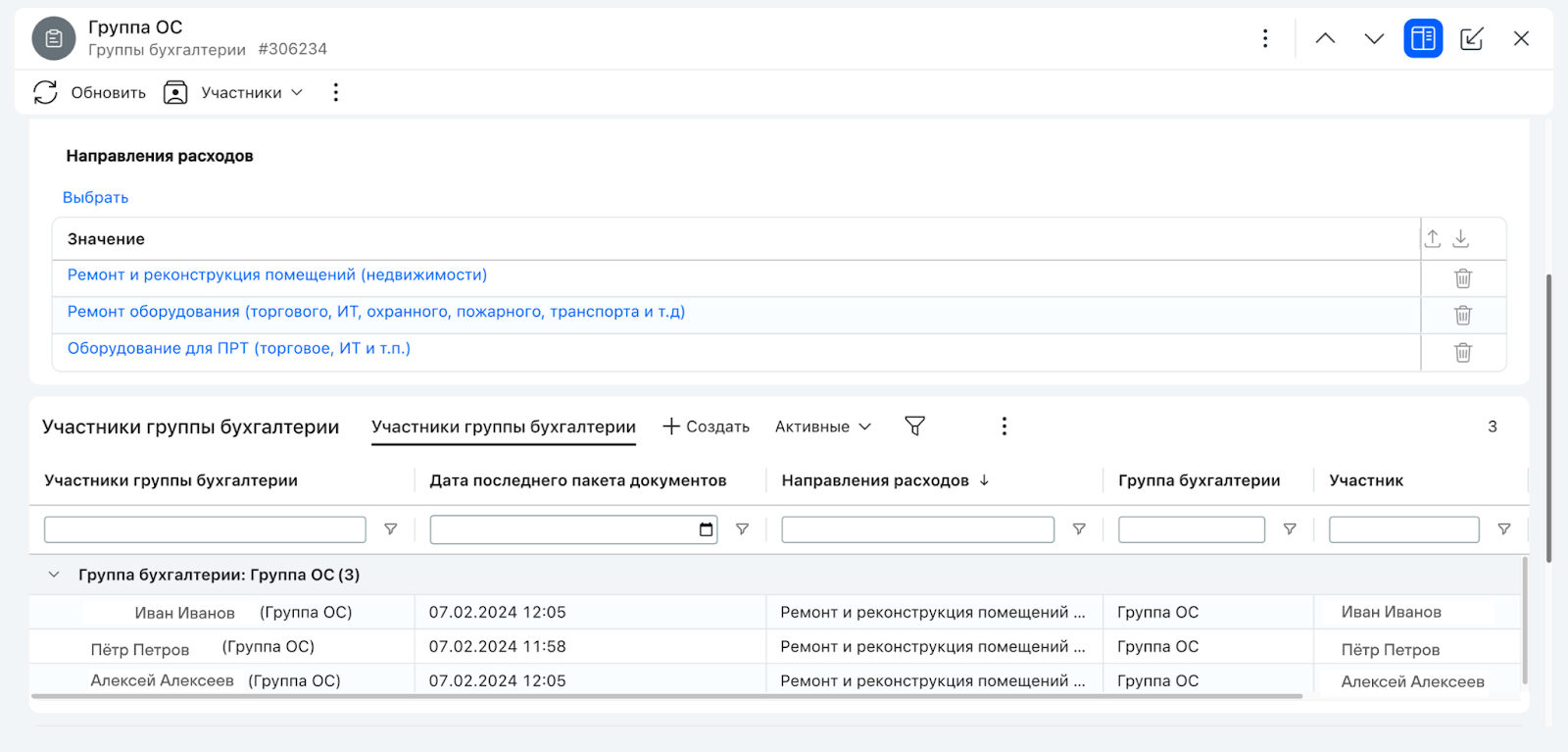Click filter funnel for Участник column
Screen dimensions: 1568x752
[1504, 529]
